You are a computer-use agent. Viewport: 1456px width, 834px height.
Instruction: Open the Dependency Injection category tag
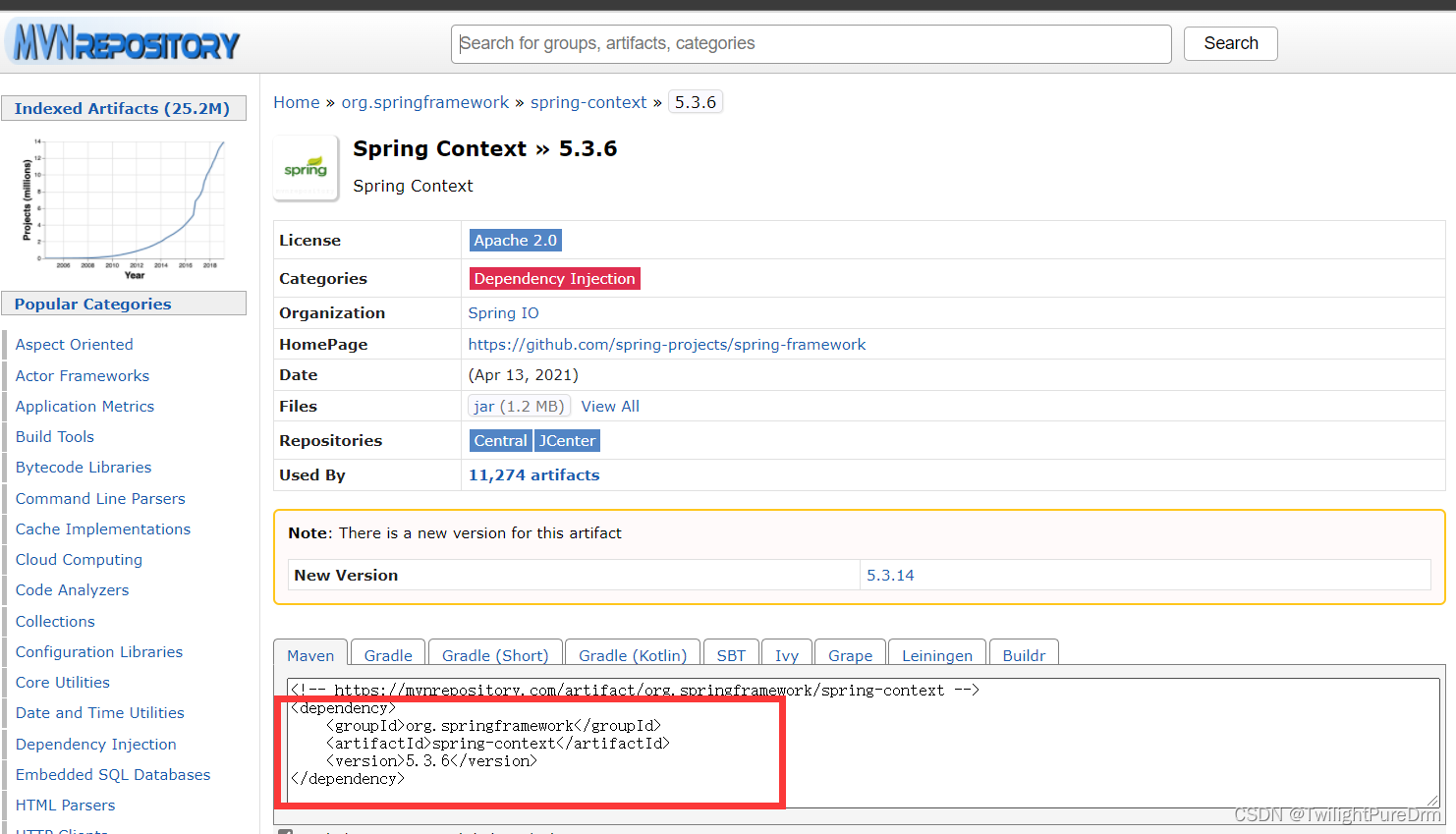coord(554,279)
